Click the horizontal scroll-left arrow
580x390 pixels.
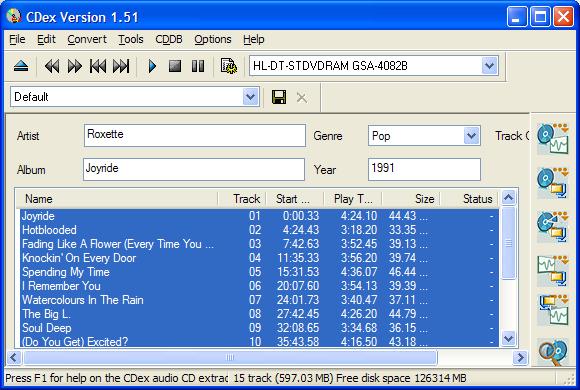pos(14,357)
